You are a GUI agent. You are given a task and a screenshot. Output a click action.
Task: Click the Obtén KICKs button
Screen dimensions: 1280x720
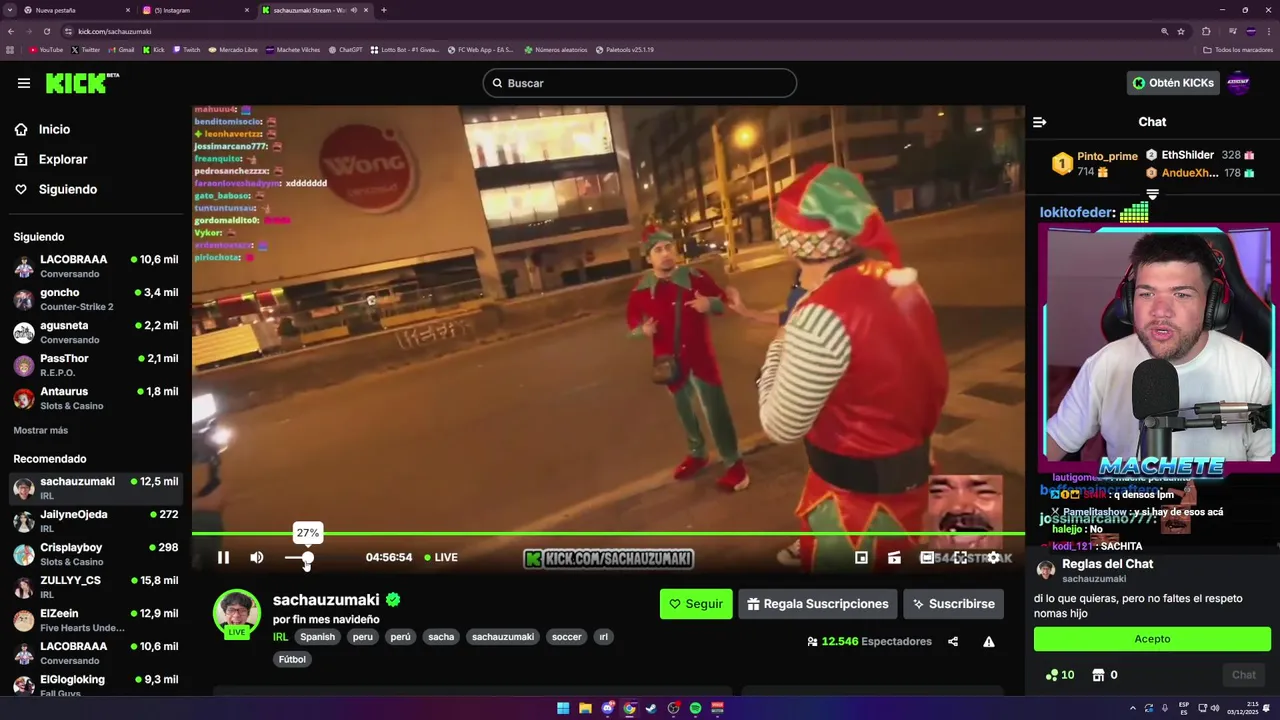[x=1174, y=83]
